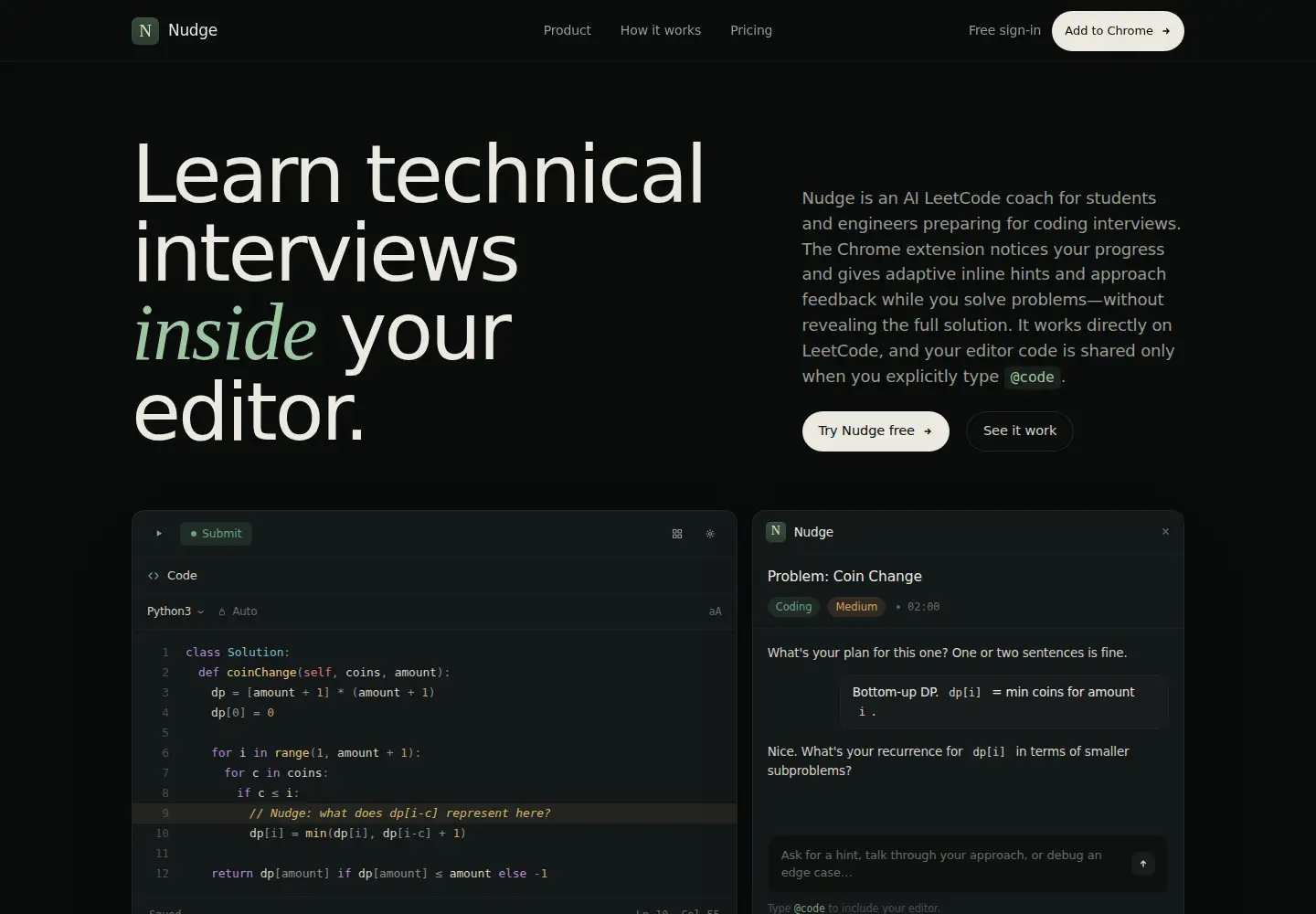Click the 02:00 timer text
Image resolution: width=1316 pixels, height=914 pixels.
tap(923, 607)
